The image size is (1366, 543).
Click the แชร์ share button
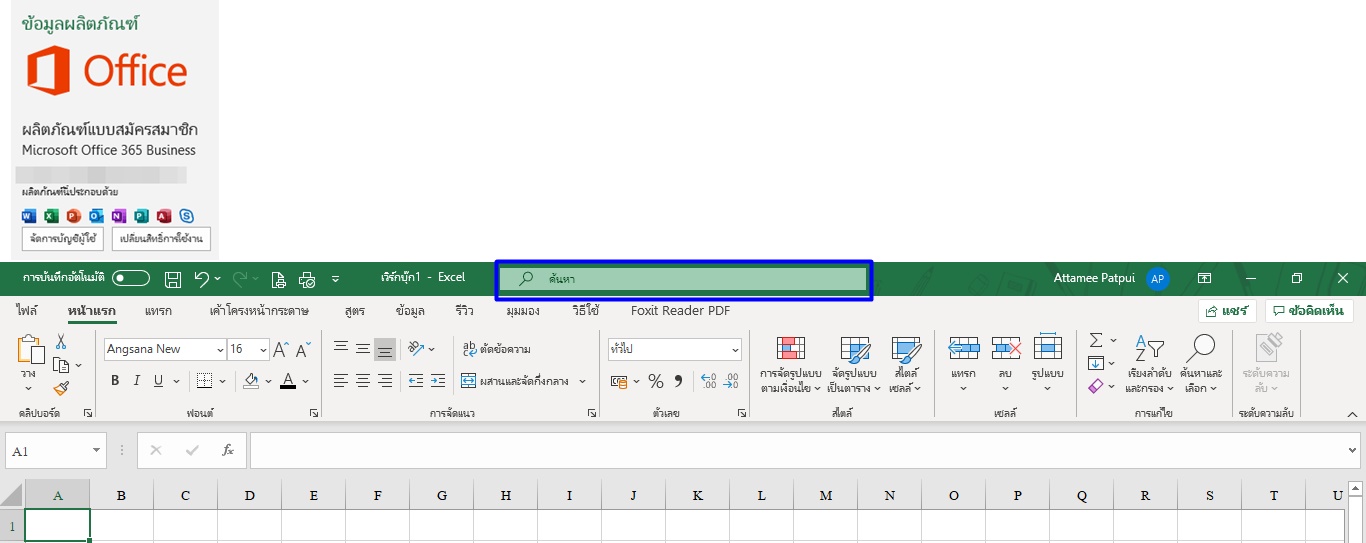[x=1227, y=311]
